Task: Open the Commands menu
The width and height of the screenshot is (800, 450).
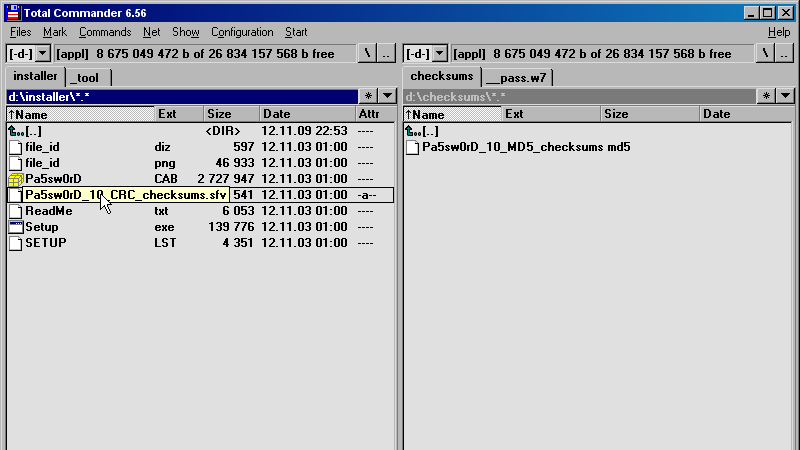Action: (x=105, y=32)
